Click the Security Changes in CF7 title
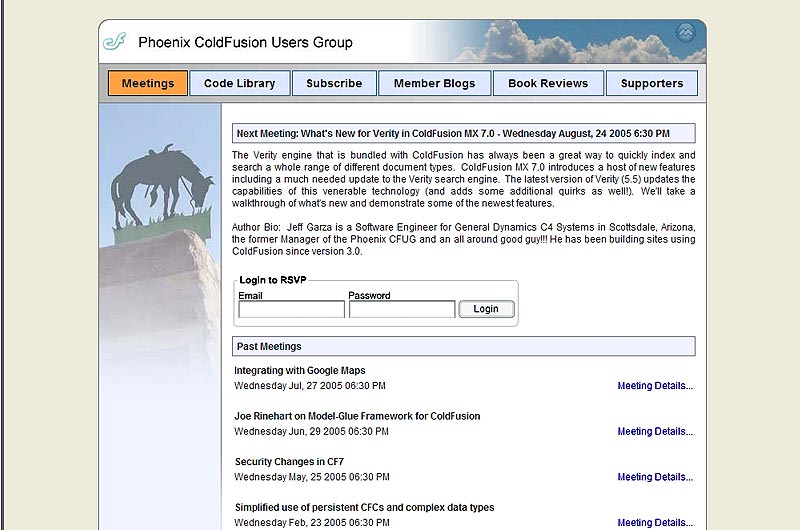800x530 pixels. coord(289,462)
